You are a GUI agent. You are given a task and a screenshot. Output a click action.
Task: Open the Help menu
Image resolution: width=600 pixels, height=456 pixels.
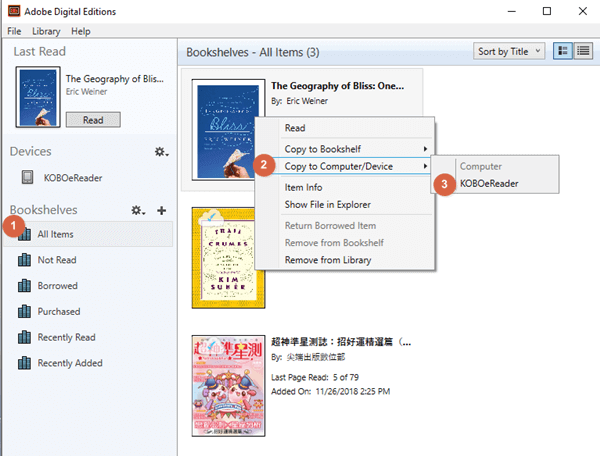[x=80, y=31]
